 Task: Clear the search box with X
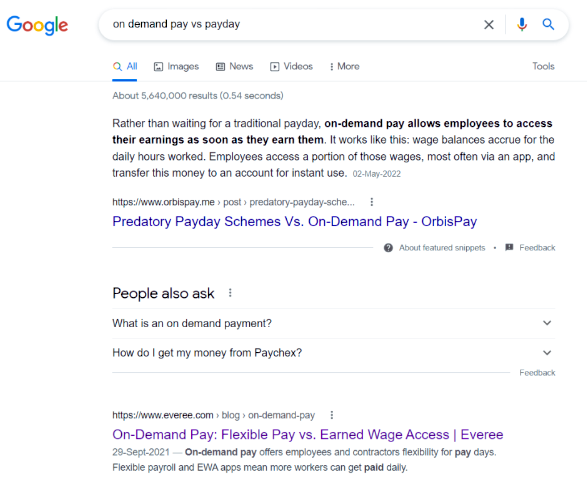489,25
